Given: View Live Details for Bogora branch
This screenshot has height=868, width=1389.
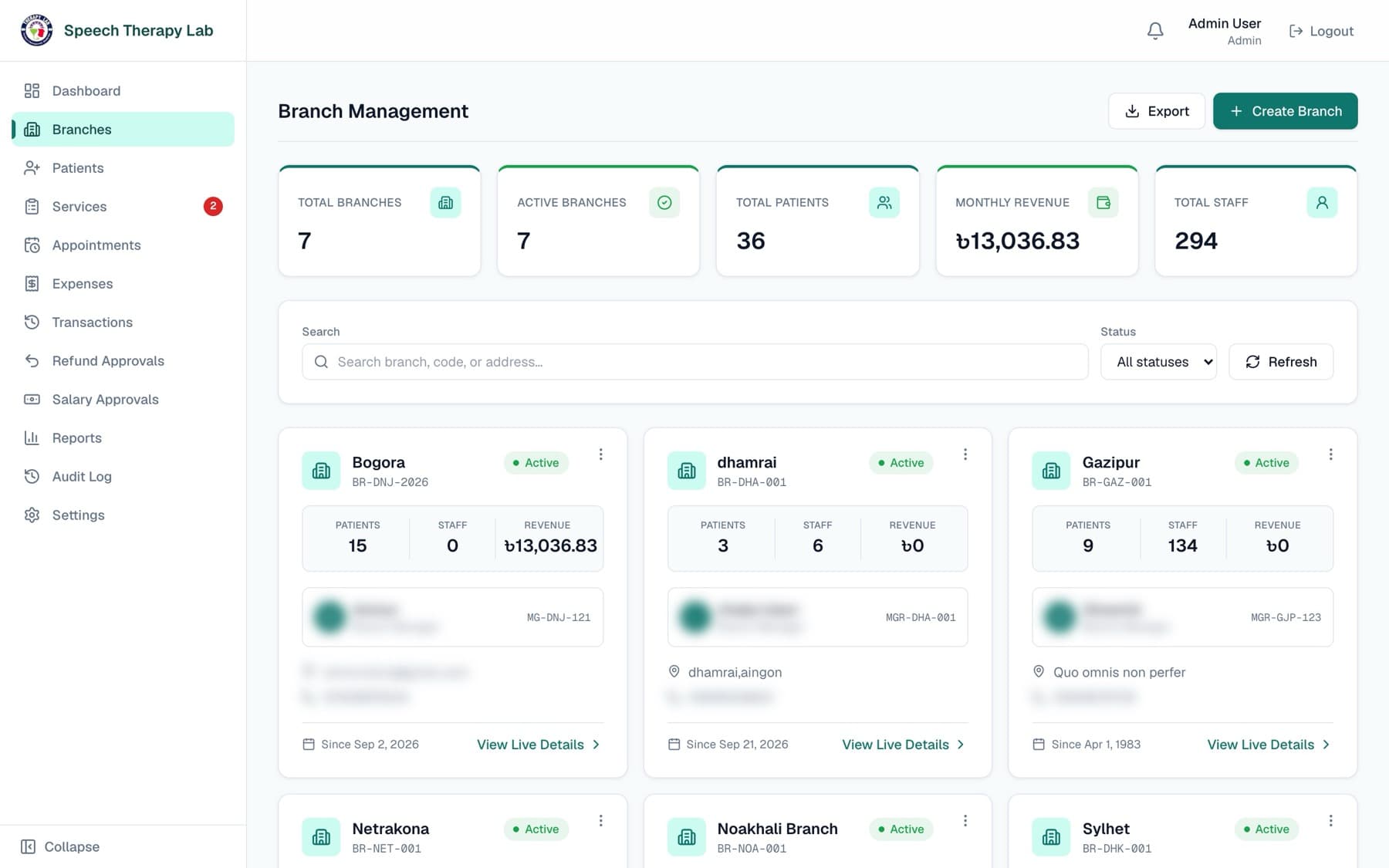Looking at the screenshot, I should click(x=539, y=745).
